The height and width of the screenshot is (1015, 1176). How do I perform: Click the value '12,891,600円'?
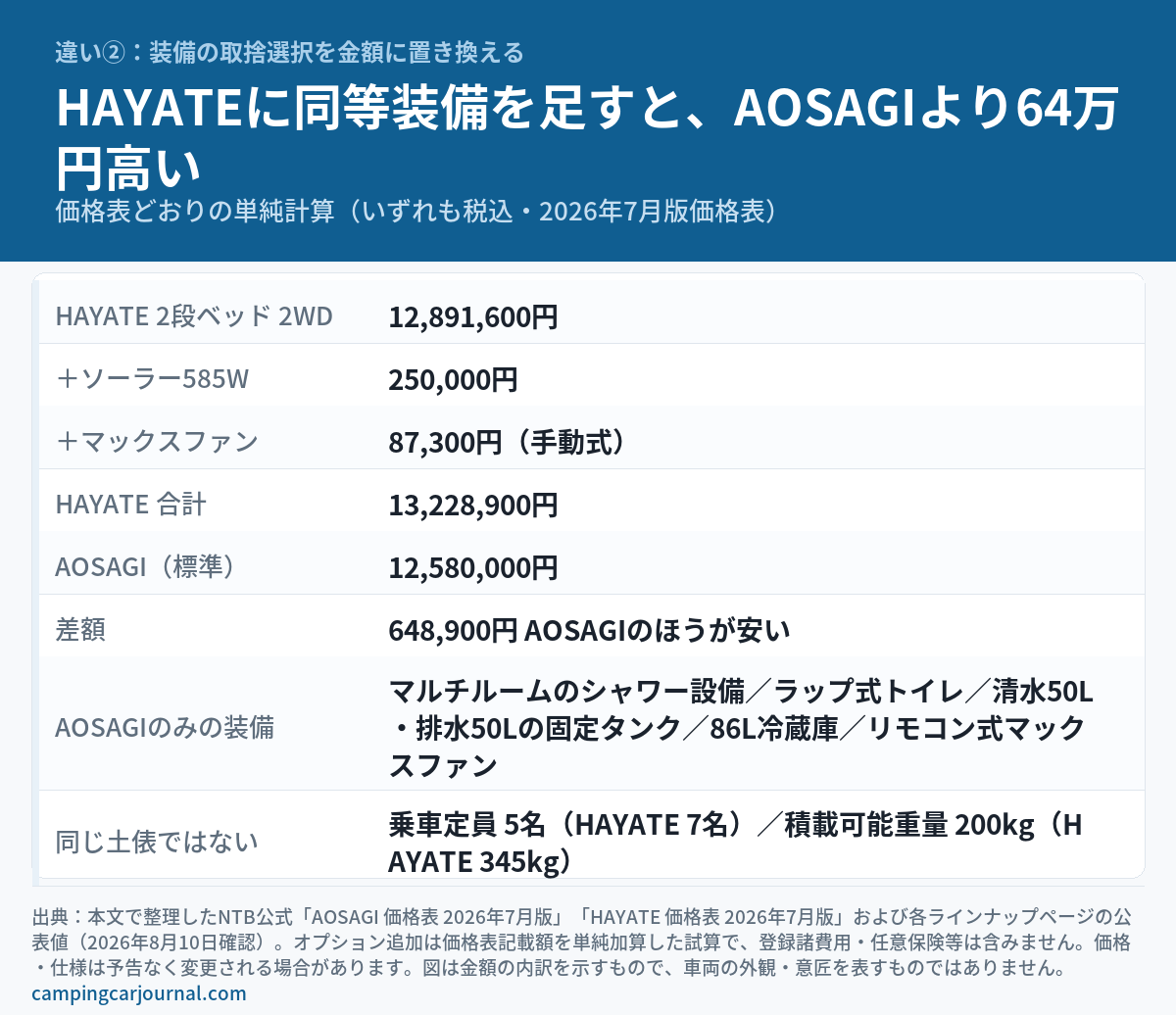[x=473, y=316]
